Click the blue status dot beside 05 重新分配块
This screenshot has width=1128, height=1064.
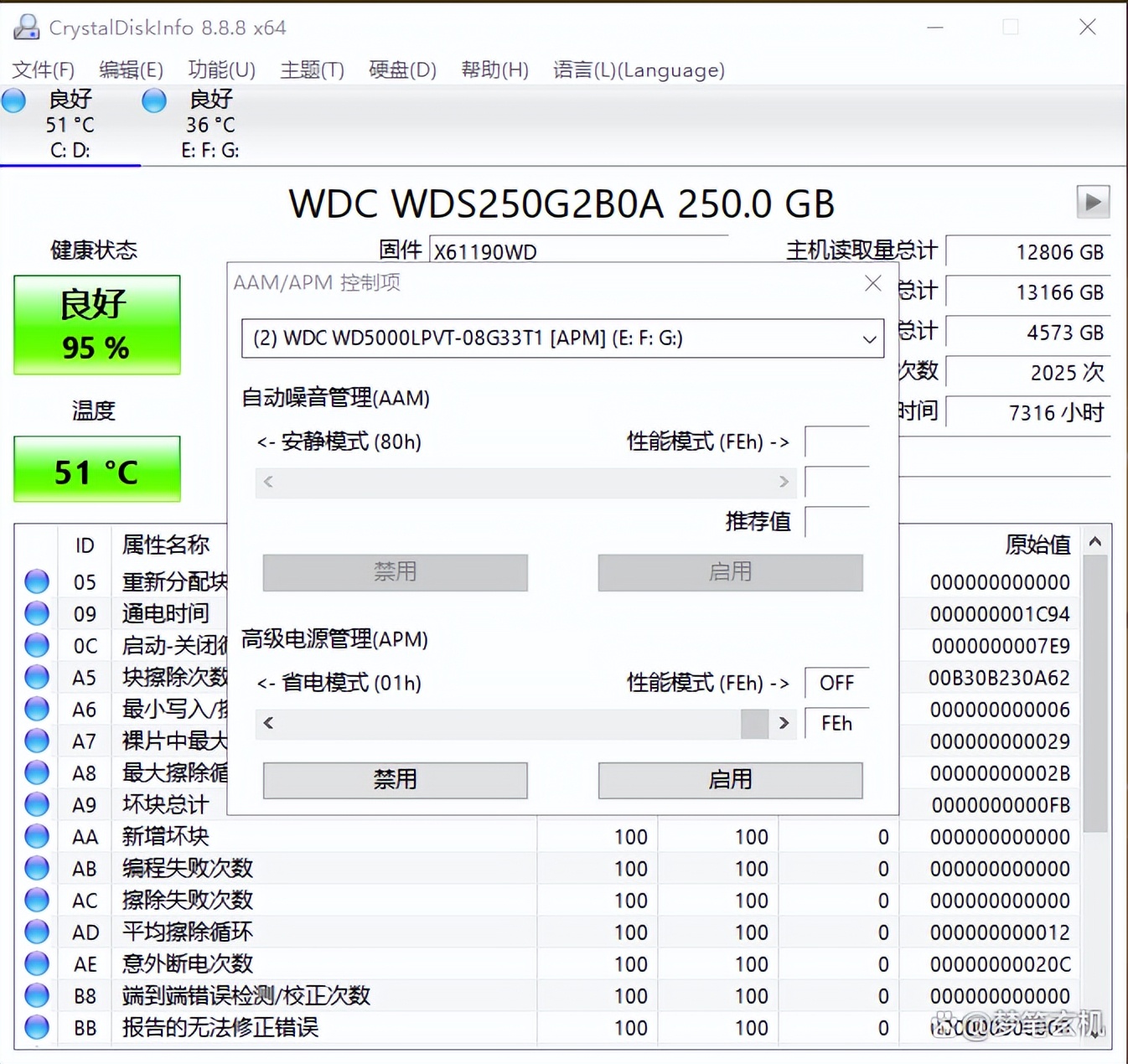(36, 581)
